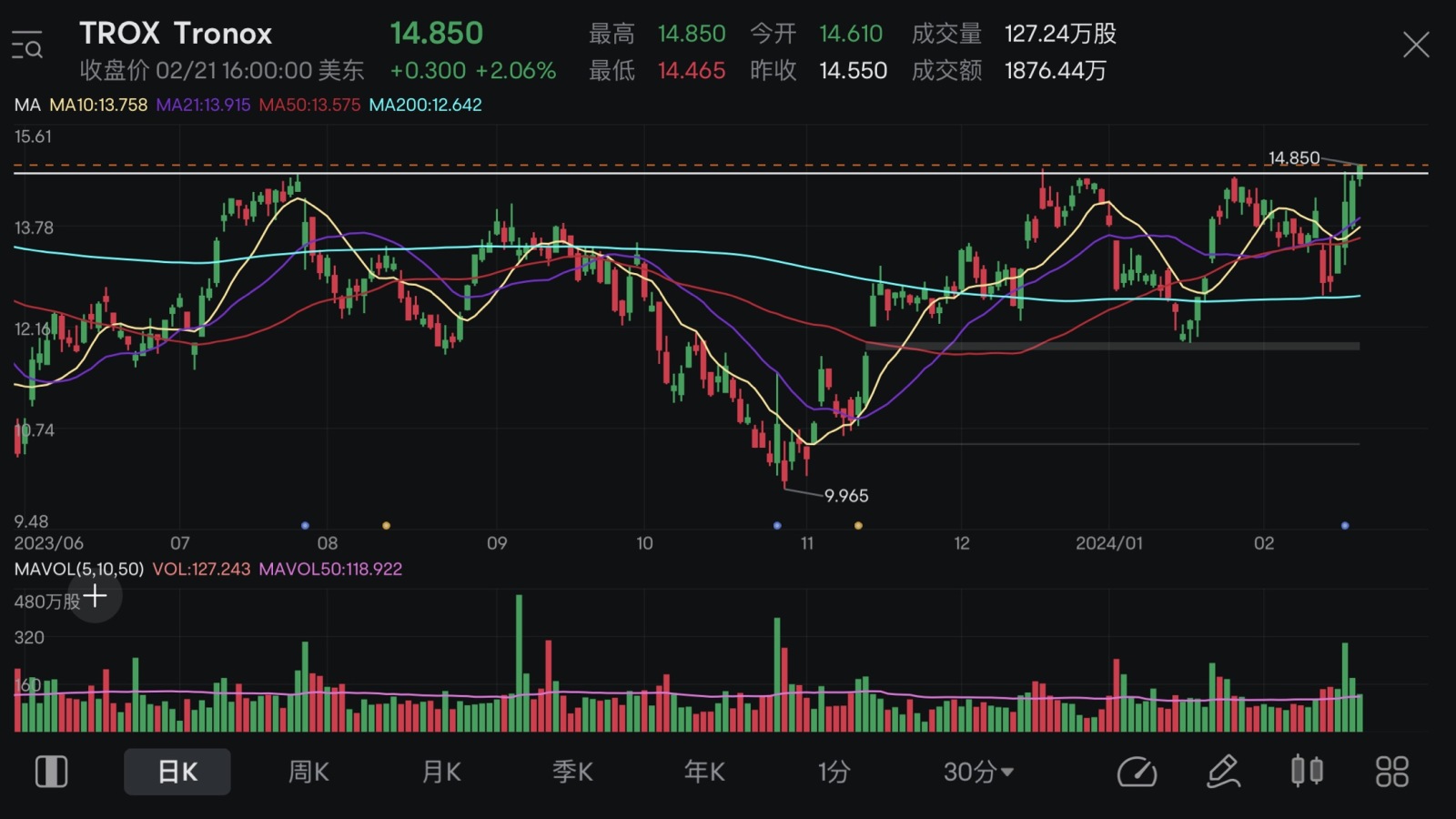The height and width of the screenshot is (819, 1456).
Task: Select the 日K daily chart tab
Action: (x=177, y=772)
